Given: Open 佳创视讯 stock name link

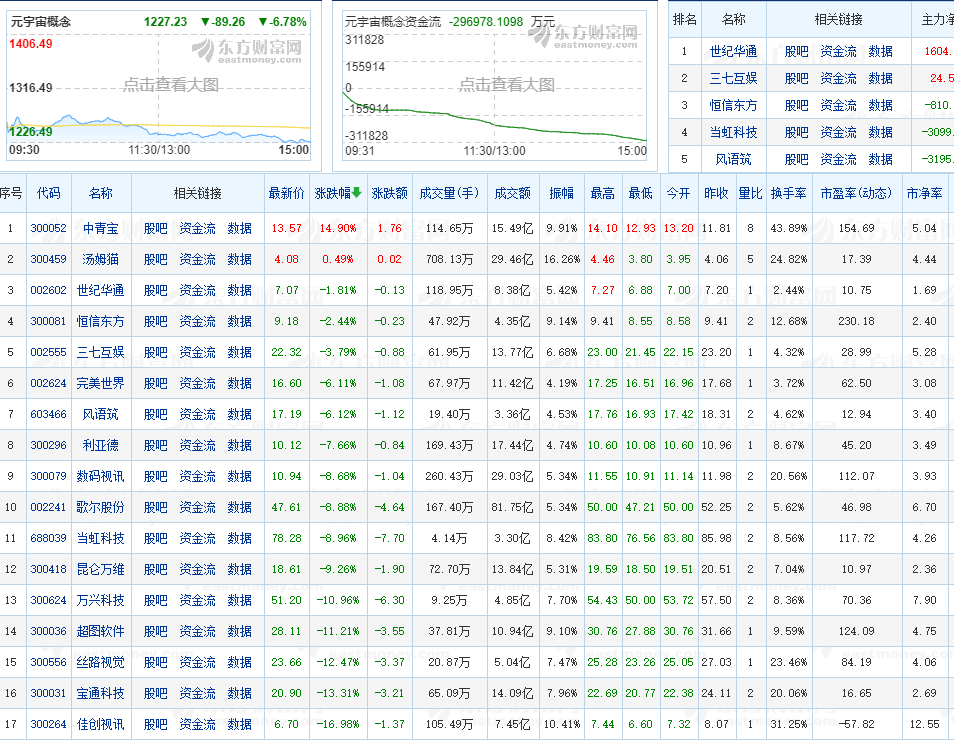Looking at the screenshot, I should (101, 724).
